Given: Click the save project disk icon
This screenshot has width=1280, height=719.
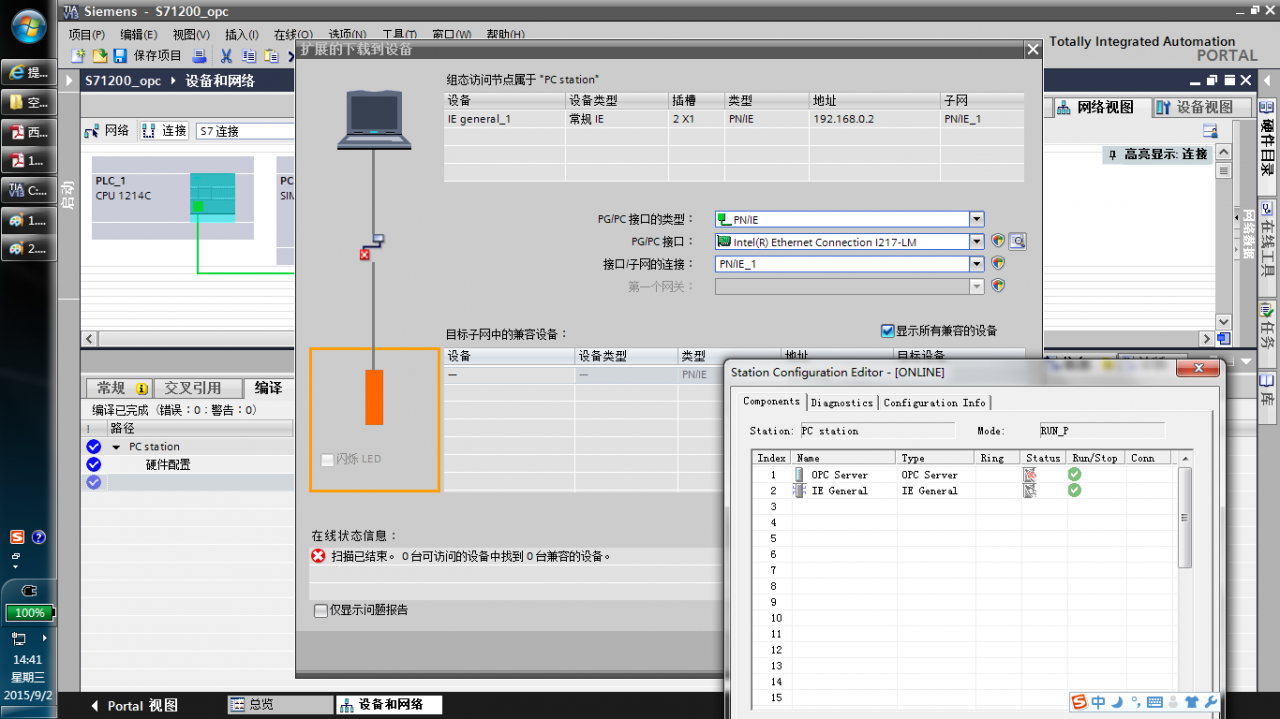Looking at the screenshot, I should click(120, 56).
